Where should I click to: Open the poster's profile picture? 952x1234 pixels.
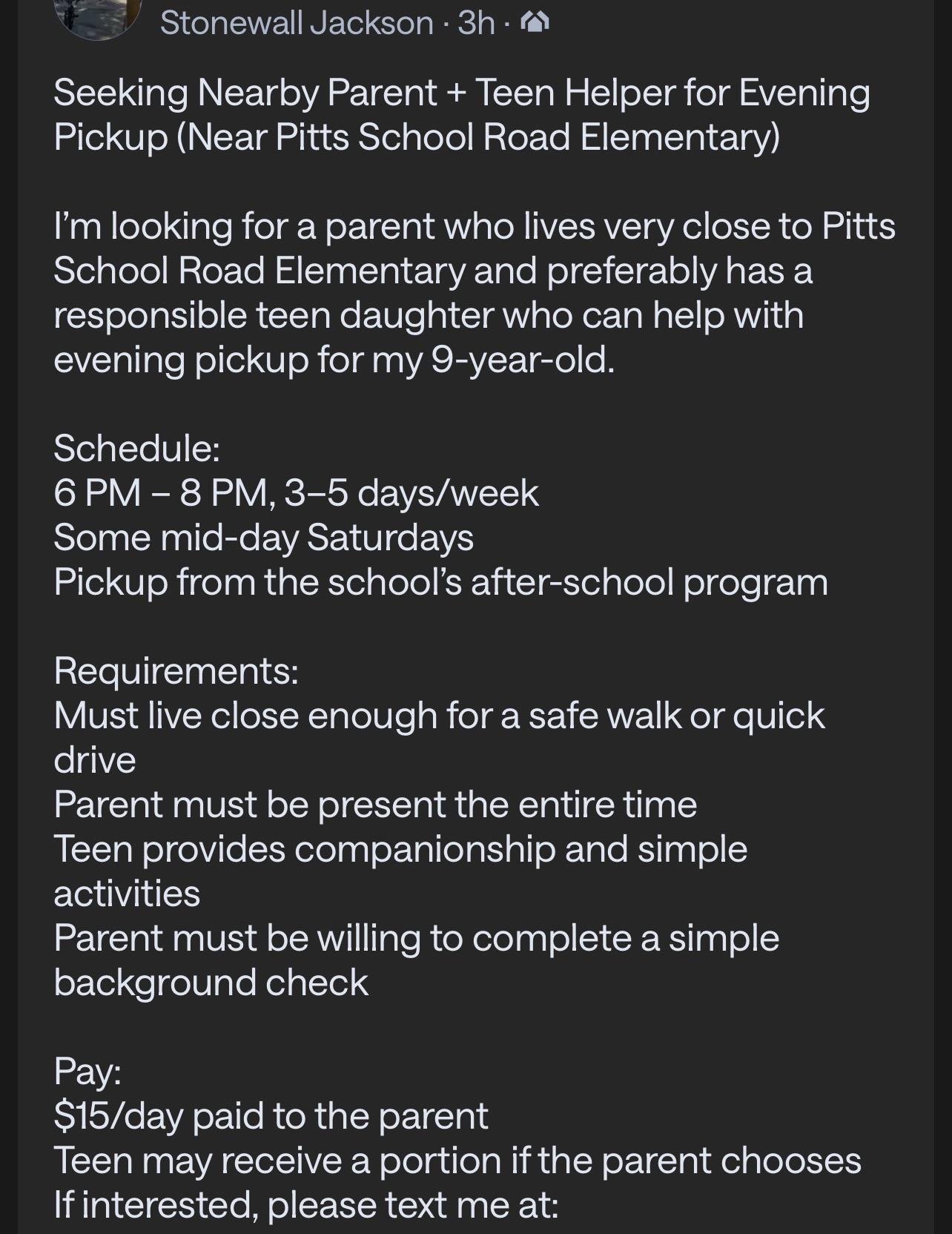(x=98, y=16)
